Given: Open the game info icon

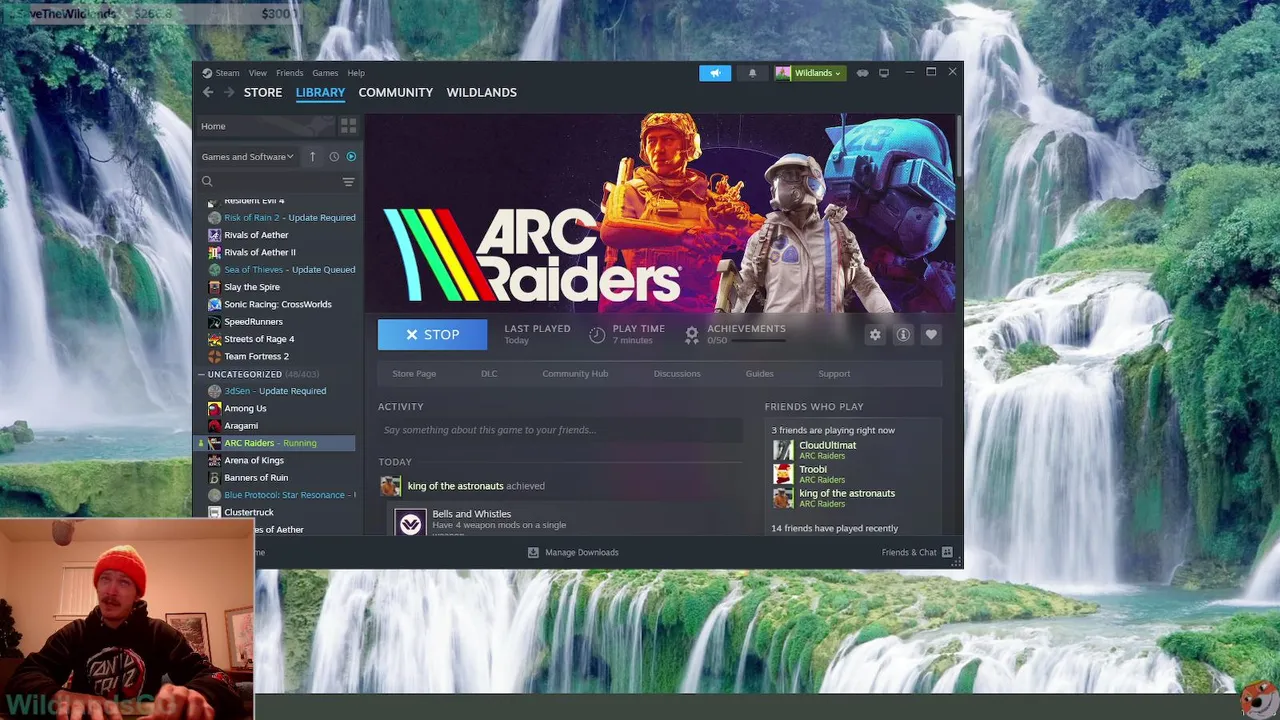Looking at the screenshot, I should (x=903, y=335).
